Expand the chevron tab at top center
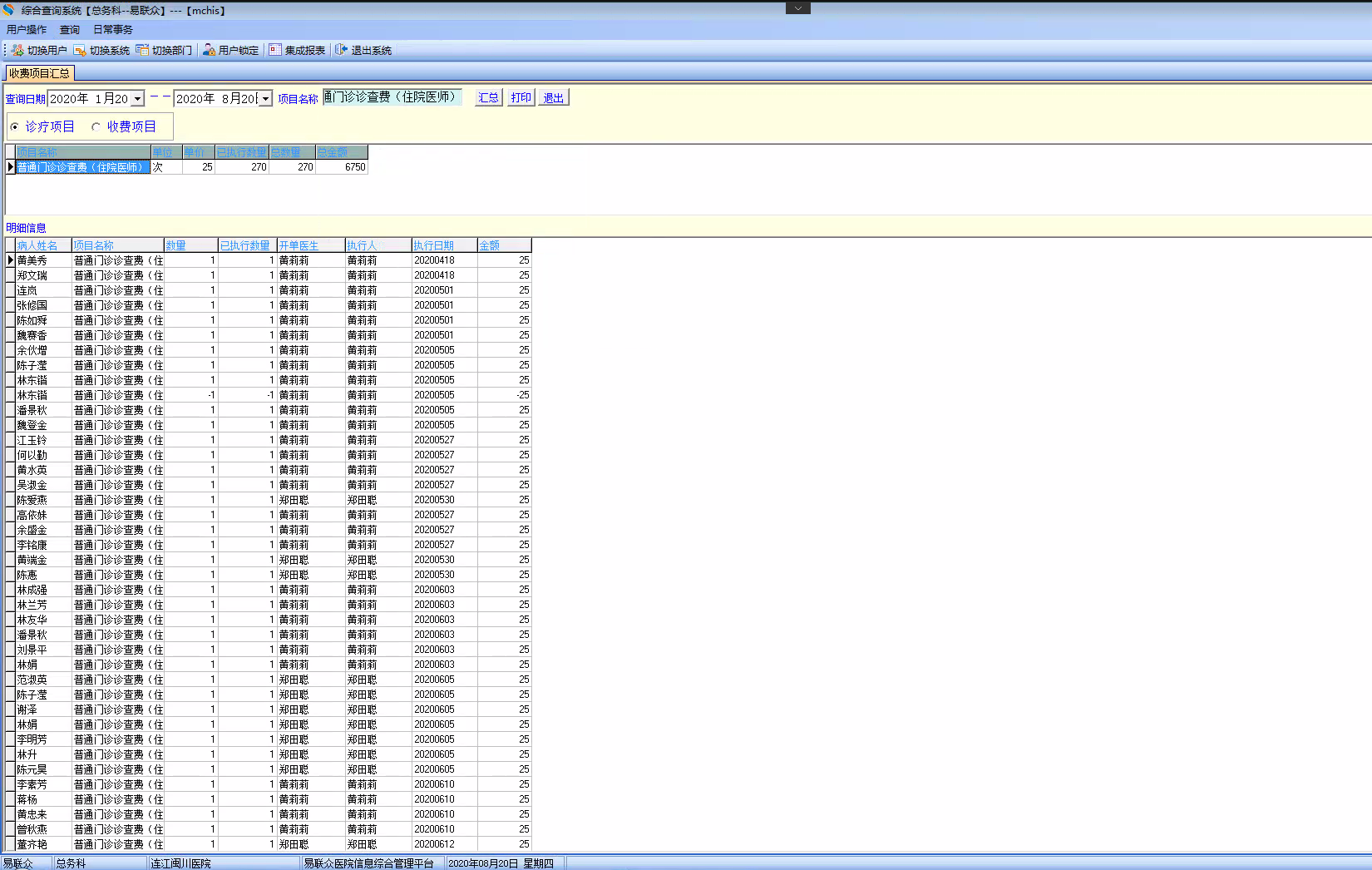This screenshot has height=870, width=1372. pyautogui.click(x=797, y=7)
